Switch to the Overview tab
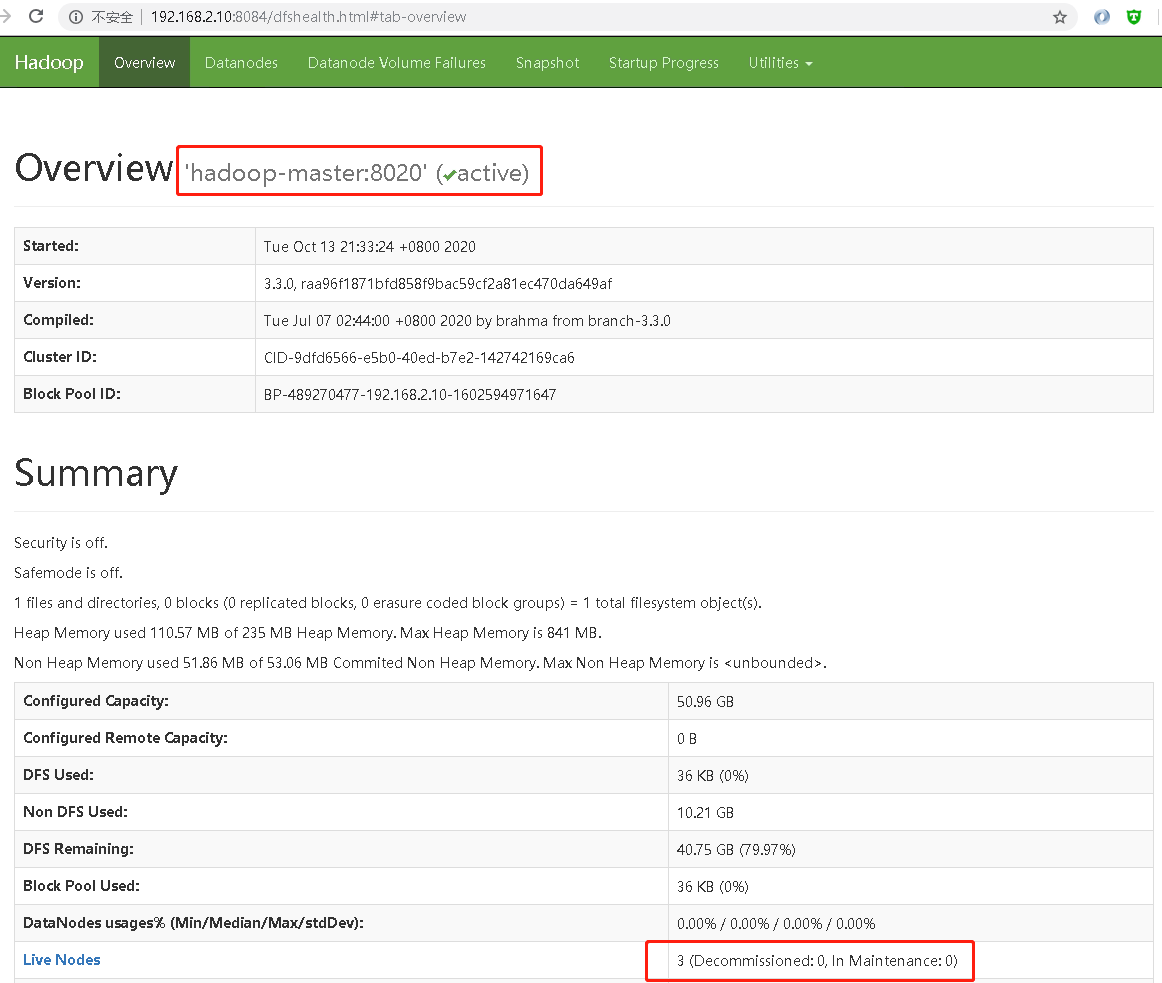This screenshot has height=983, width=1162. [145, 62]
